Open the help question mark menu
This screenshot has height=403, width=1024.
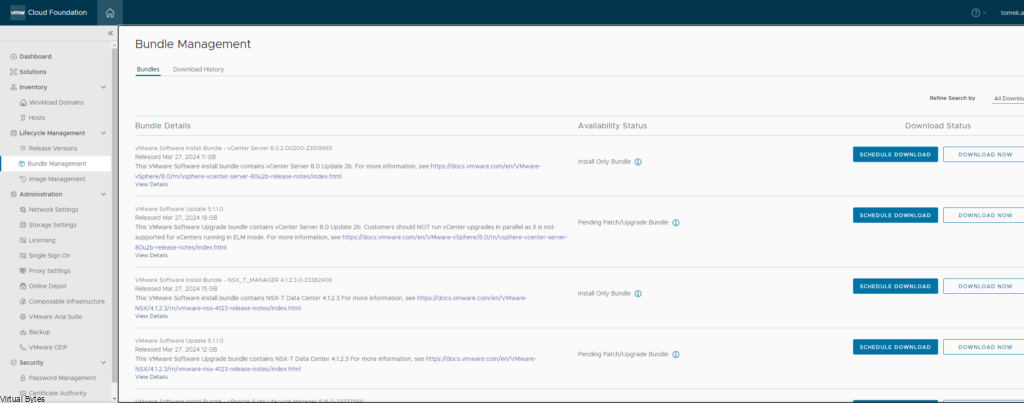(975, 13)
